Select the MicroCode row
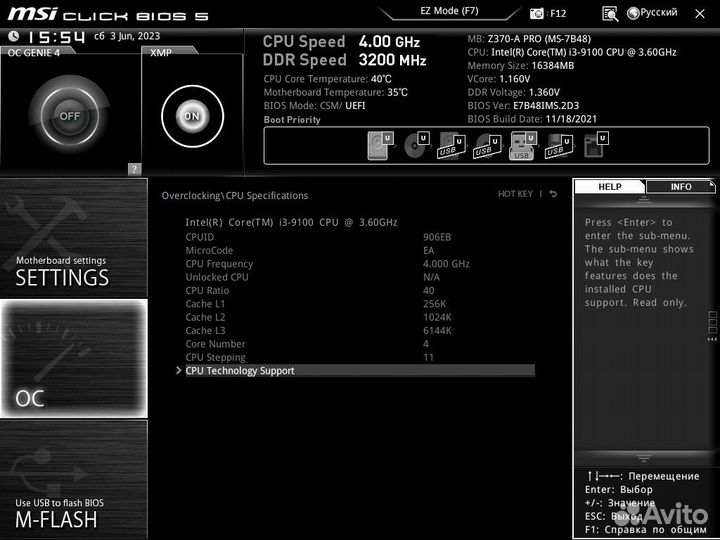Image resolution: width=720 pixels, height=540 pixels. (x=360, y=250)
